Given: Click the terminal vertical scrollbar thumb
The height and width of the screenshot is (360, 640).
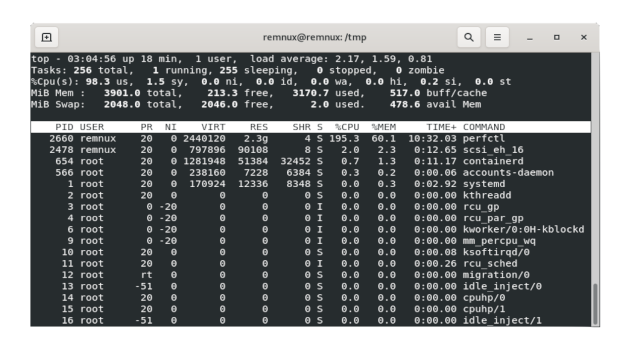Looking at the screenshot, I should click(595, 304).
